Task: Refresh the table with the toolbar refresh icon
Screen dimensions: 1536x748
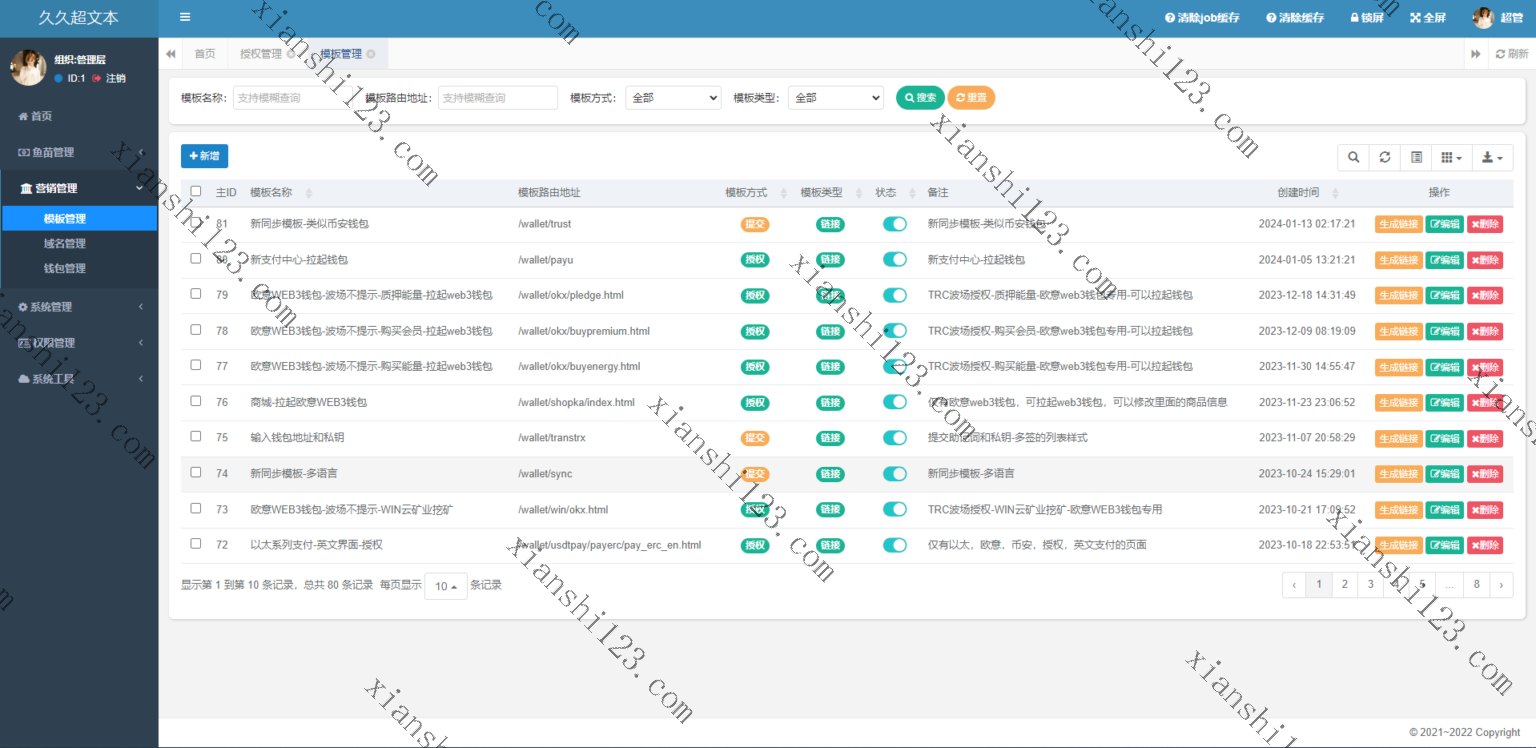Action: click(1384, 157)
